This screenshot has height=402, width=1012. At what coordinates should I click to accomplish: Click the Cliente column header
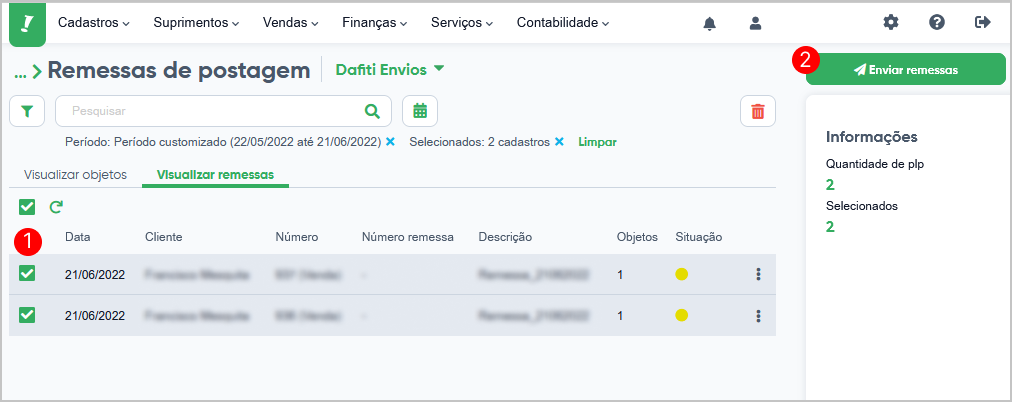point(164,237)
